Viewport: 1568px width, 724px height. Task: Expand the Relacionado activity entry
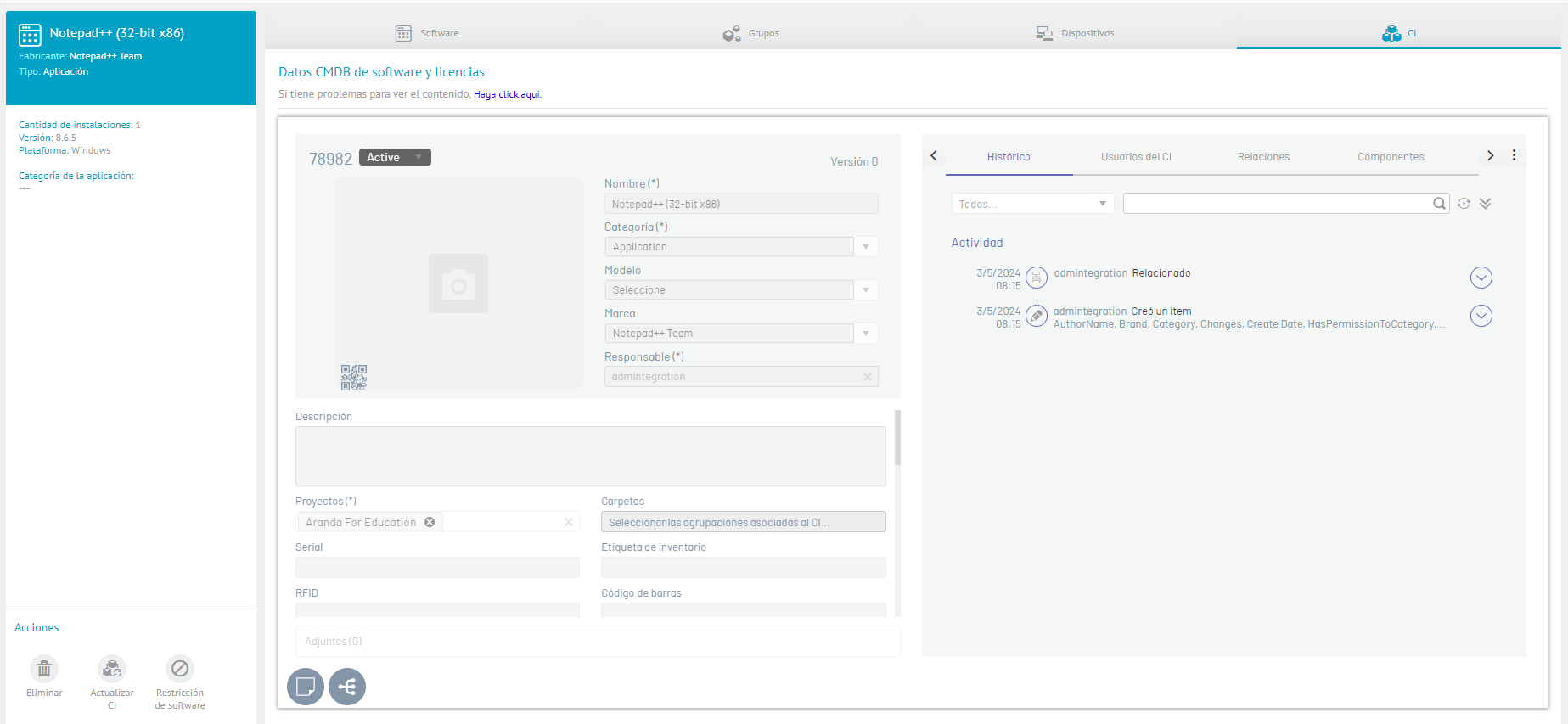pos(1481,278)
